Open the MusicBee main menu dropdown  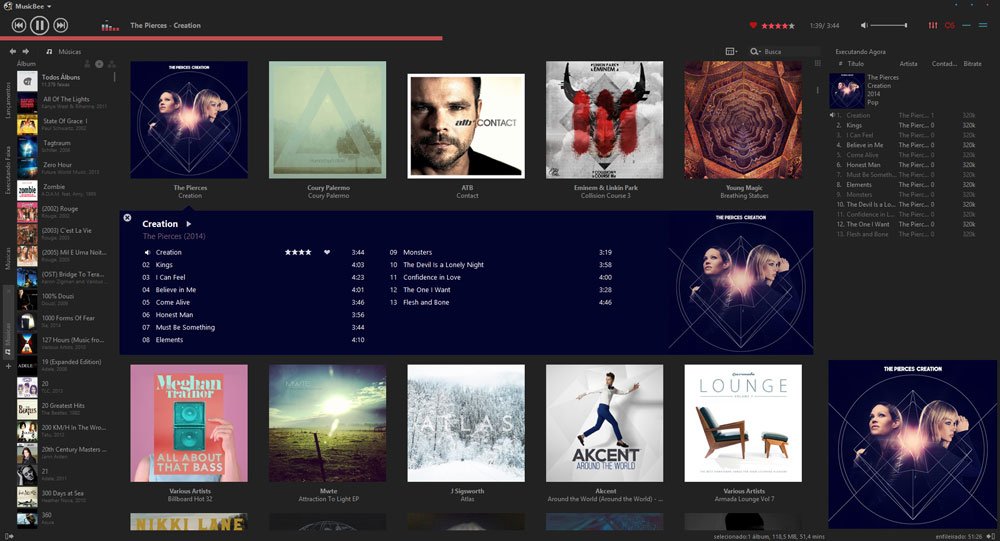point(27,6)
